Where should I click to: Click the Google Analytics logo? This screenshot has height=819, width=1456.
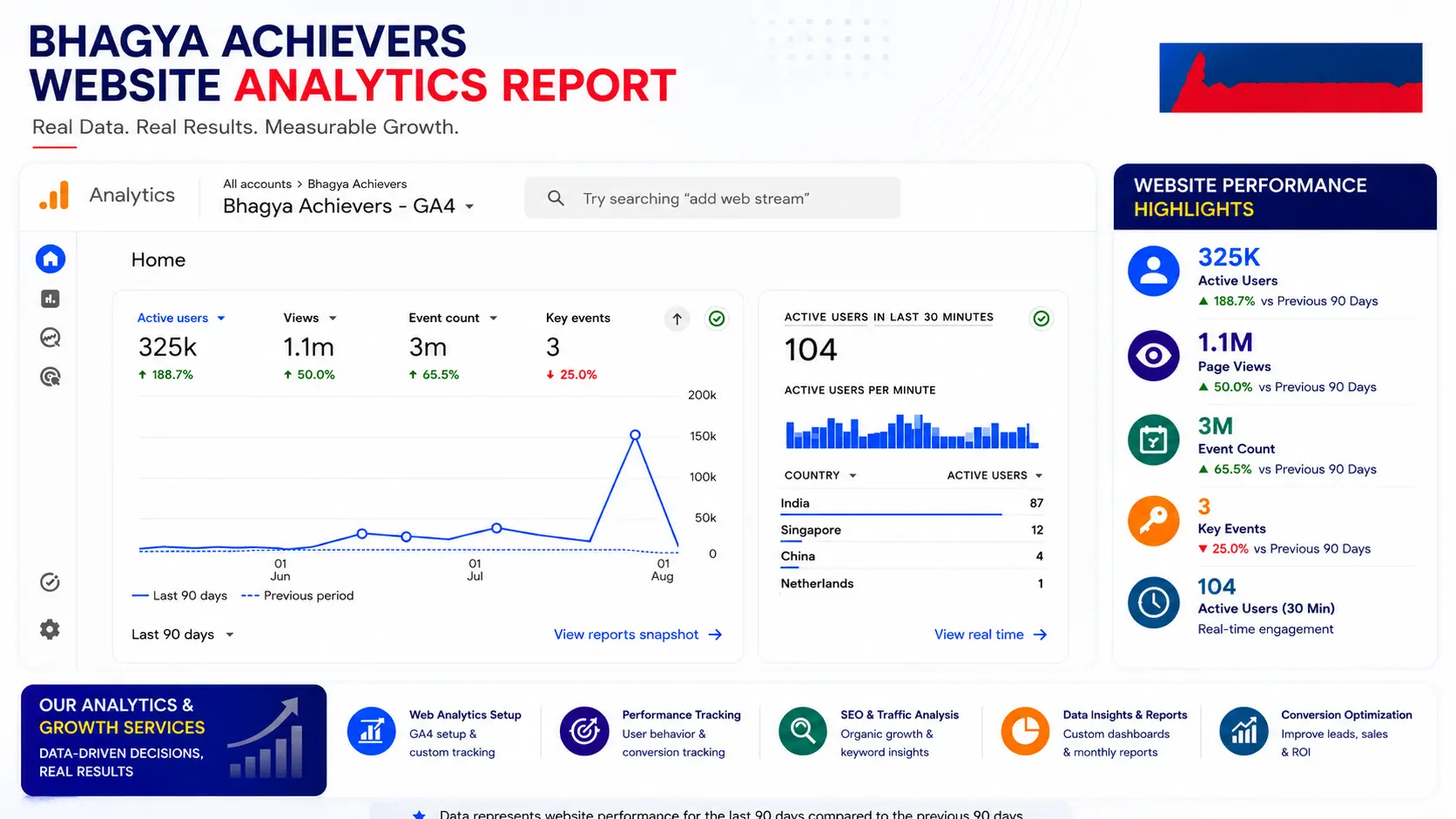(x=54, y=195)
